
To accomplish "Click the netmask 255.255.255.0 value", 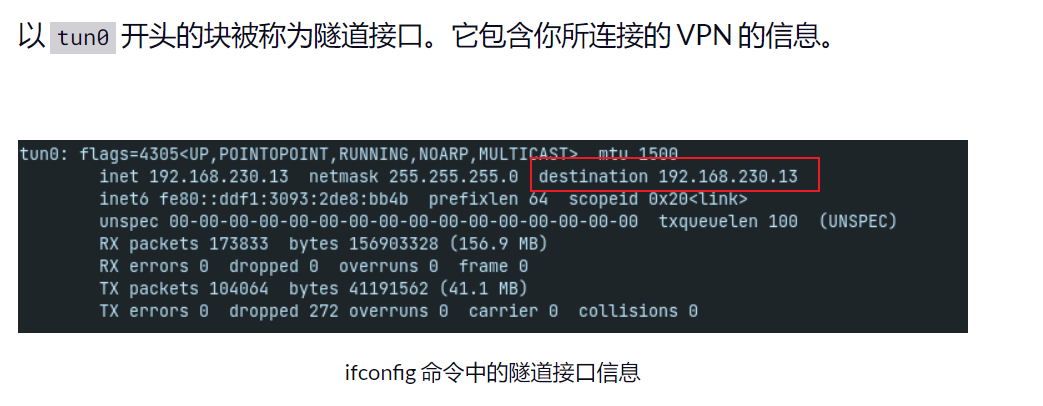I will coord(413,176).
